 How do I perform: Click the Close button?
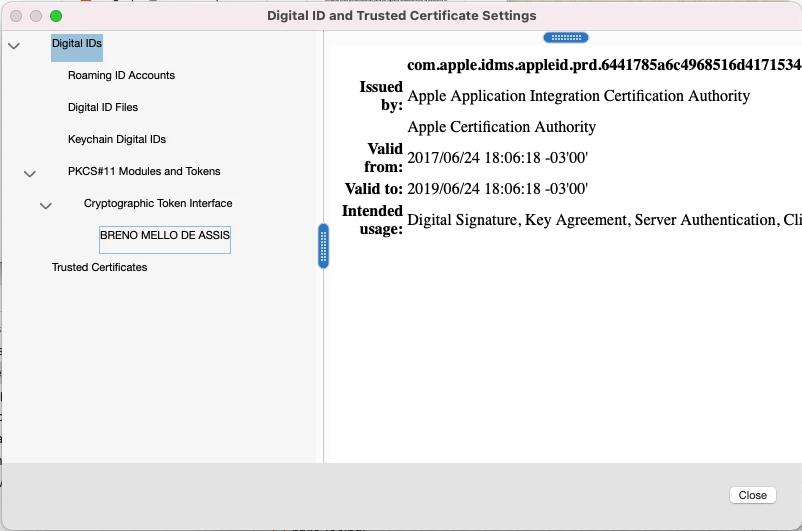point(752,495)
